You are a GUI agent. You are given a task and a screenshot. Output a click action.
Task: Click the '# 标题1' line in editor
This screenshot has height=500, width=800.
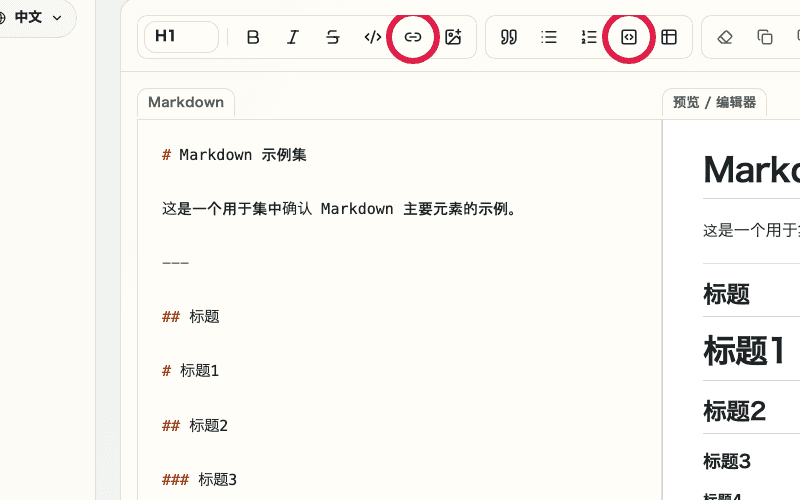click(x=190, y=370)
